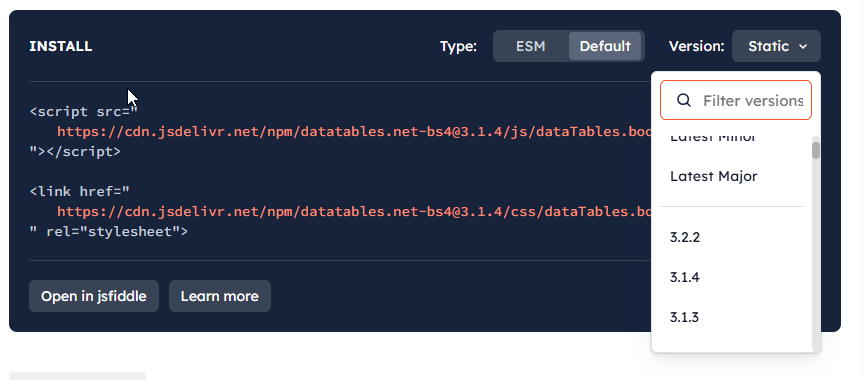Select version 3.1.4 in the list
This screenshot has width=864, height=380.
point(685,277)
